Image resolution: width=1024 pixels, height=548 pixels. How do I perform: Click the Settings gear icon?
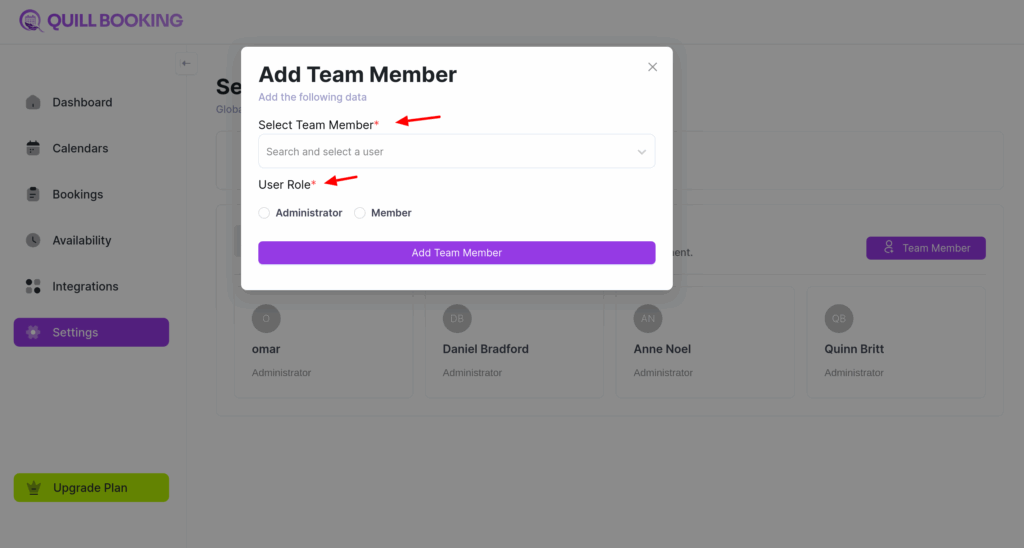pos(33,332)
